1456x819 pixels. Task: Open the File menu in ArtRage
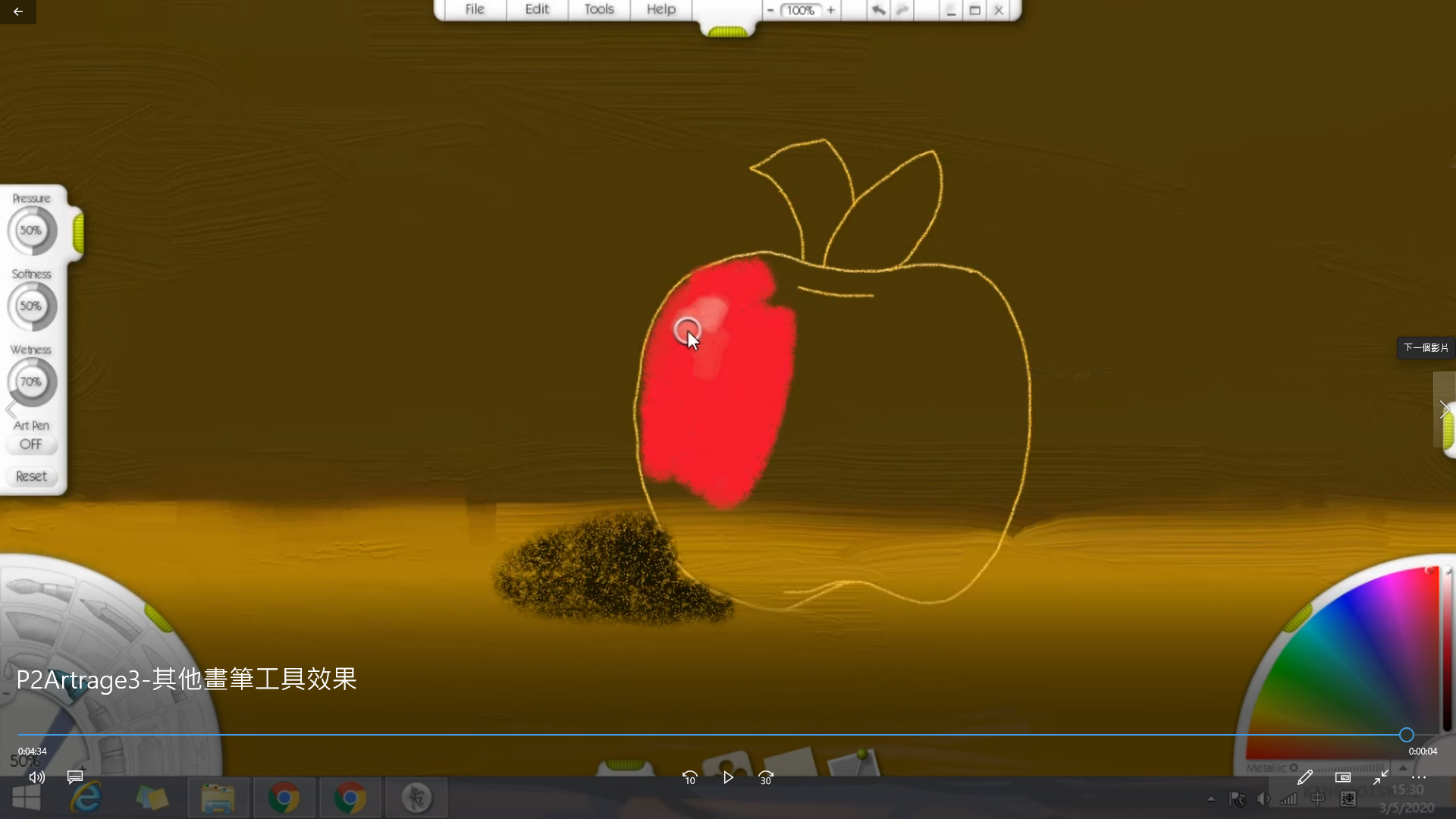pos(474,10)
